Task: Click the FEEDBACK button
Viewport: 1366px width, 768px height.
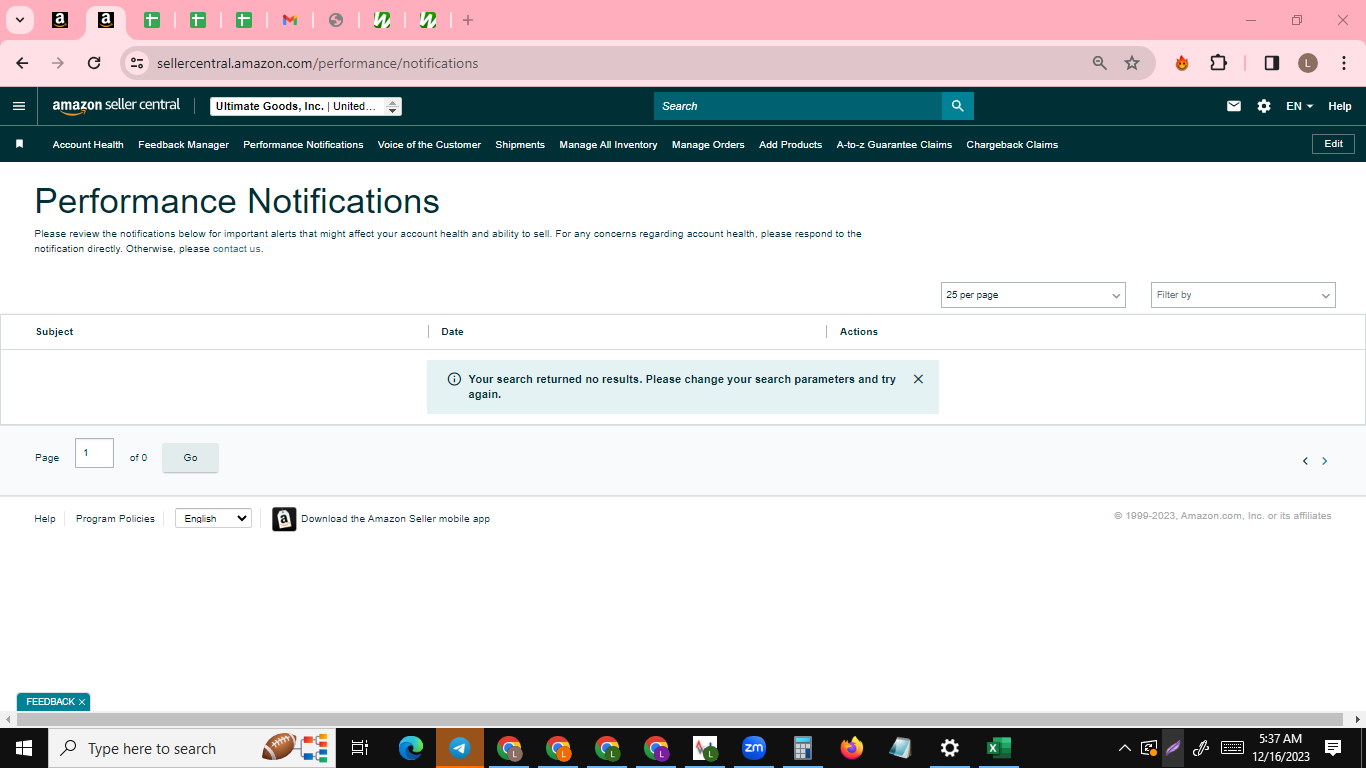Action: 50,702
